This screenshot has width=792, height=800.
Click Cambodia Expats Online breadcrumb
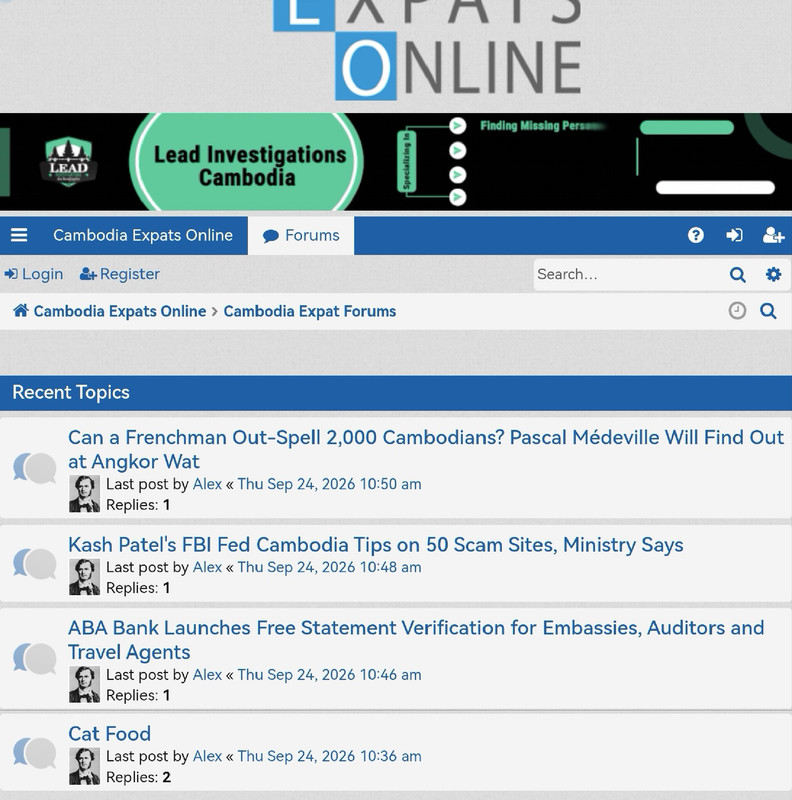(x=120, y=311)
